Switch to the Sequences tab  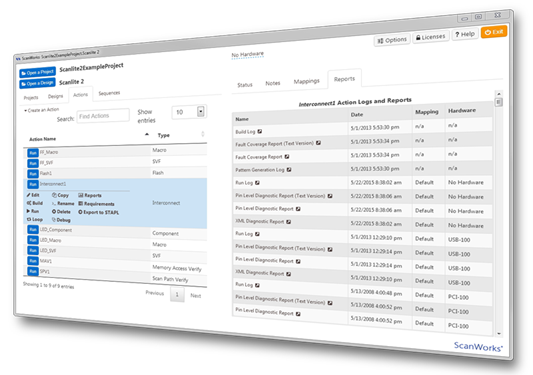point(109,93)
